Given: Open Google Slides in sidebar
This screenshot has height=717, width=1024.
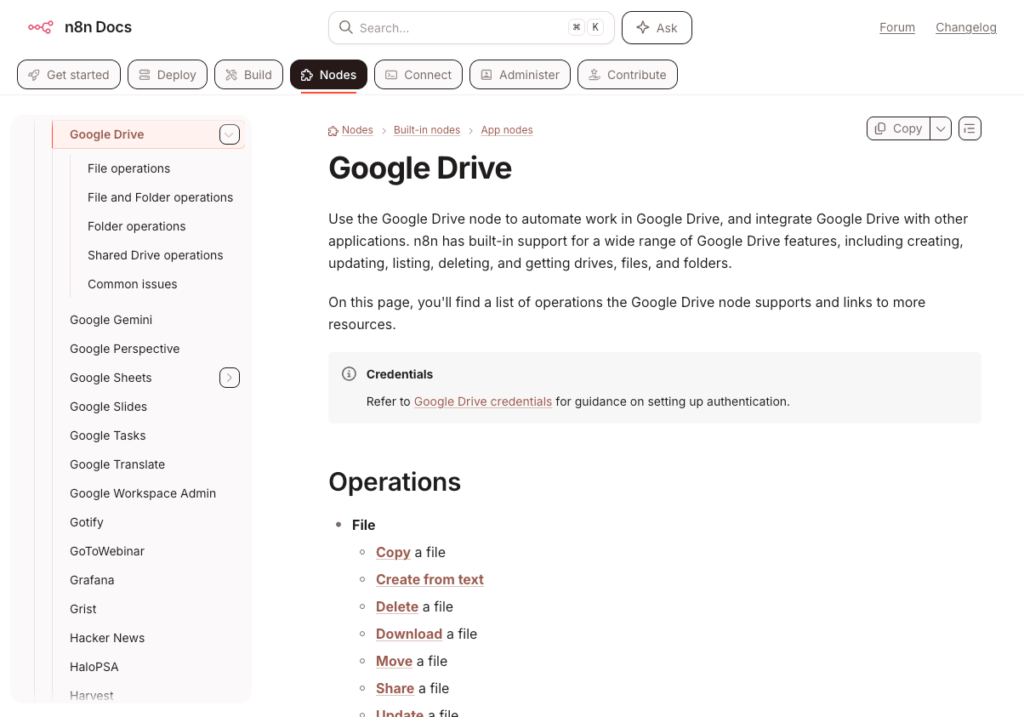Looking at the screenshot, I should coord(108,407).
